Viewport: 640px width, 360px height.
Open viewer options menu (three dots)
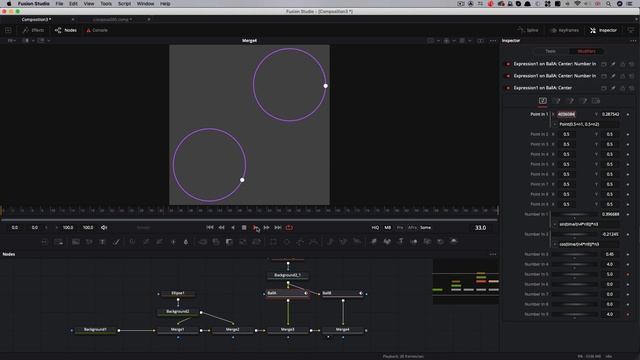pos(493,41)
